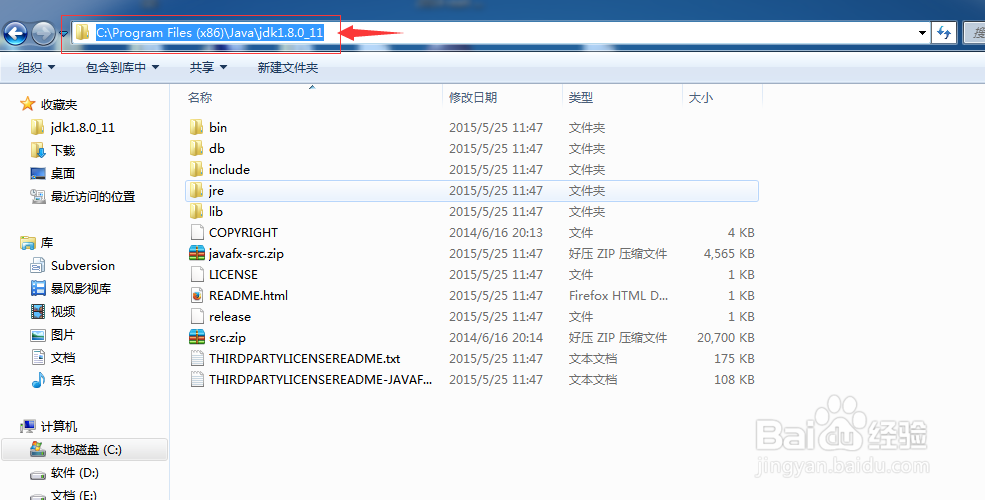Select the javafx-src.zip archive icon
This screenshot has width=985, height=500.
click(197, 254)
